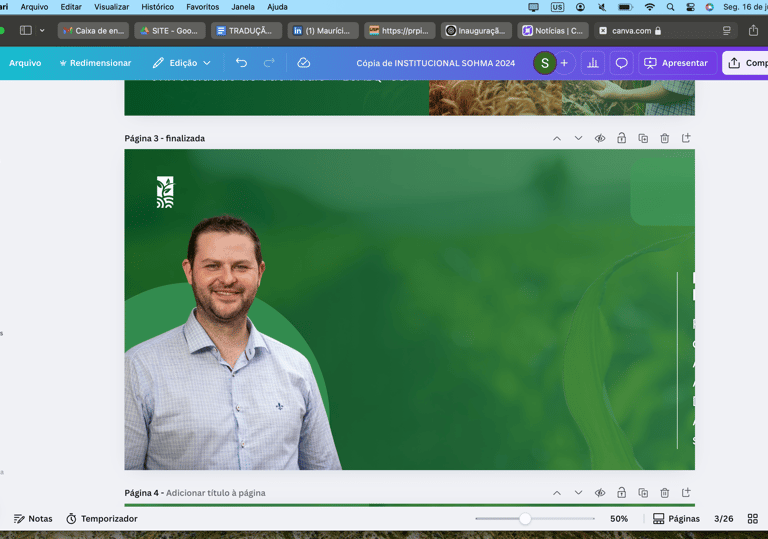Open the Janela menu

point(243,7)
